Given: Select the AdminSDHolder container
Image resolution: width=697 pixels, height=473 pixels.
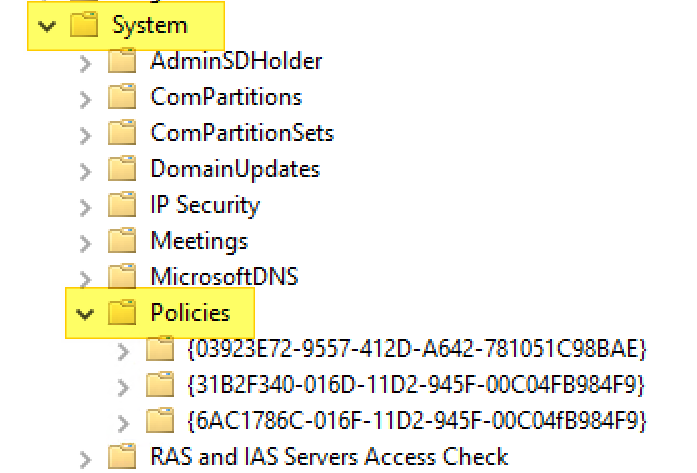Looking at the screenshot, I should [236, 62].
